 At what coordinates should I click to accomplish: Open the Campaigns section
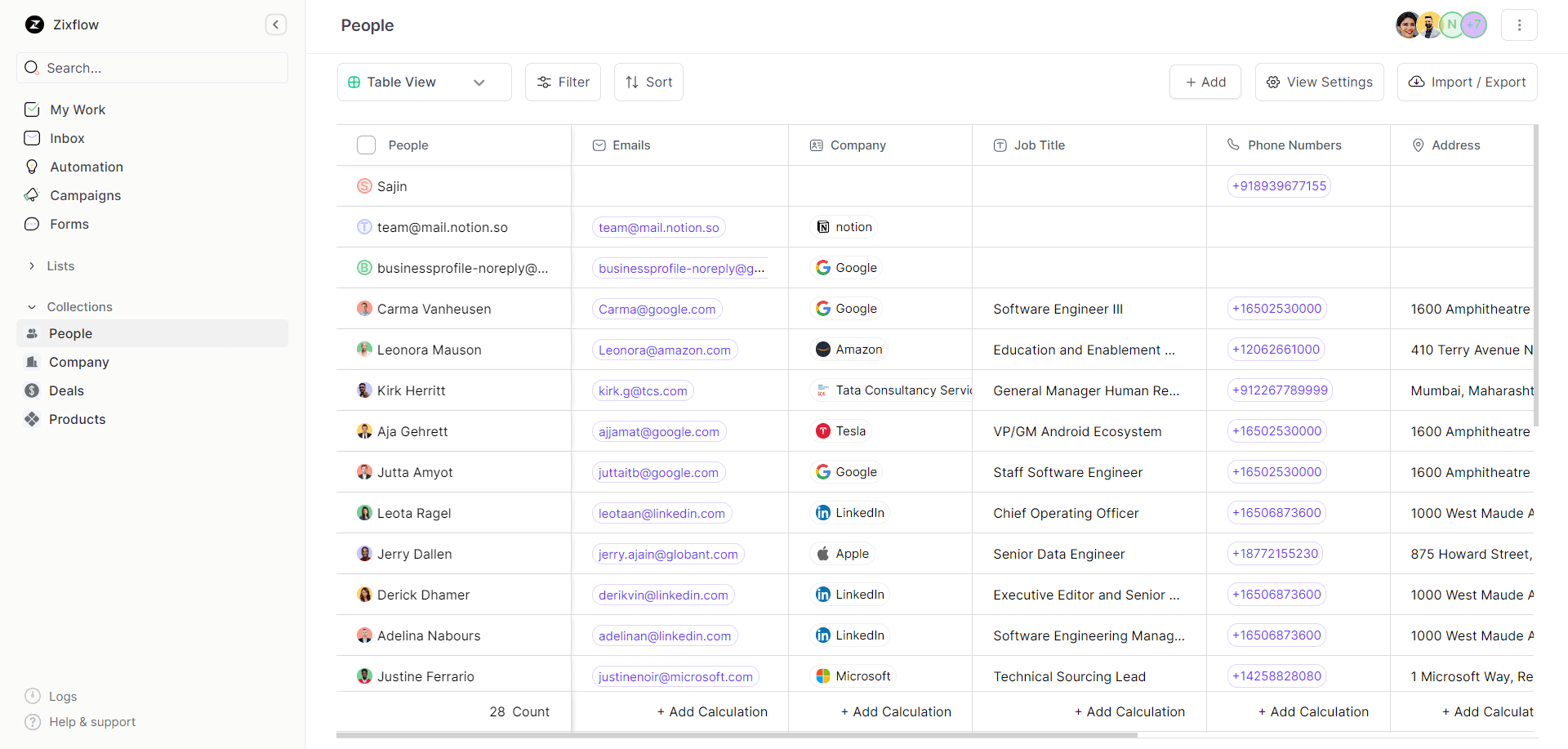[x=85, y=195]
